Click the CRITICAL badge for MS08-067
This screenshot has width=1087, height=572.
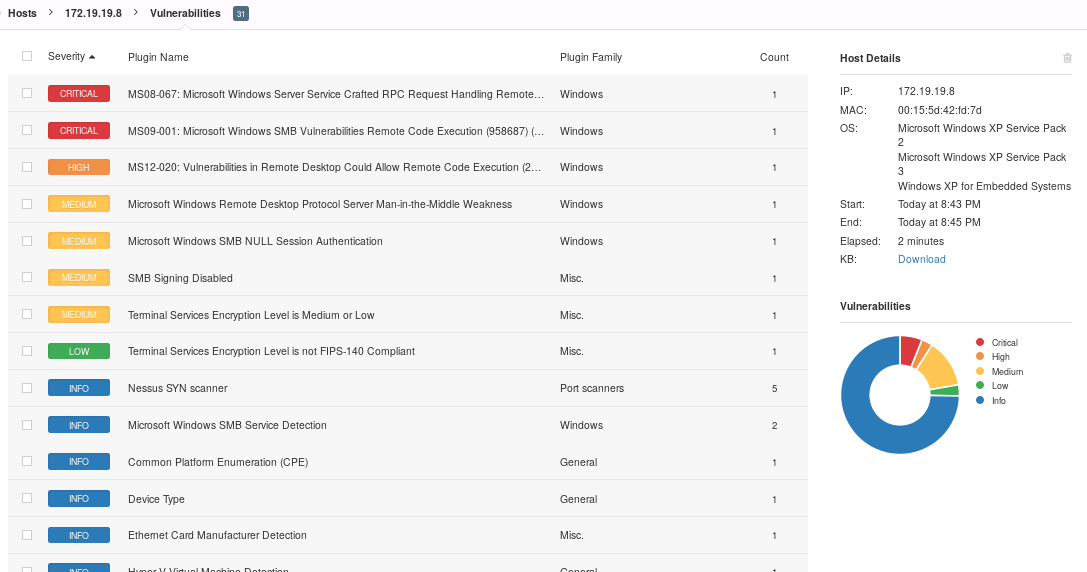pos(79,94)
